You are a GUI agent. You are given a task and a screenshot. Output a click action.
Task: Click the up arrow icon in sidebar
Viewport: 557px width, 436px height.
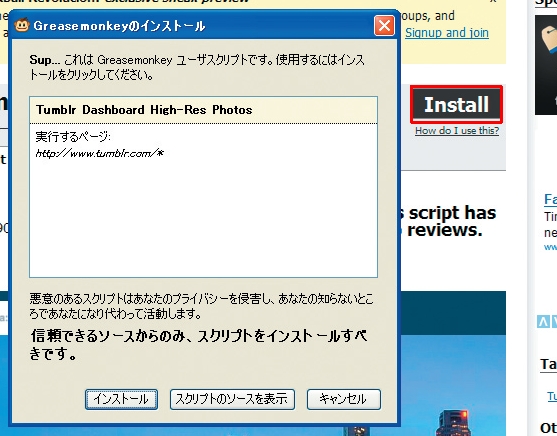pos(543,322)
